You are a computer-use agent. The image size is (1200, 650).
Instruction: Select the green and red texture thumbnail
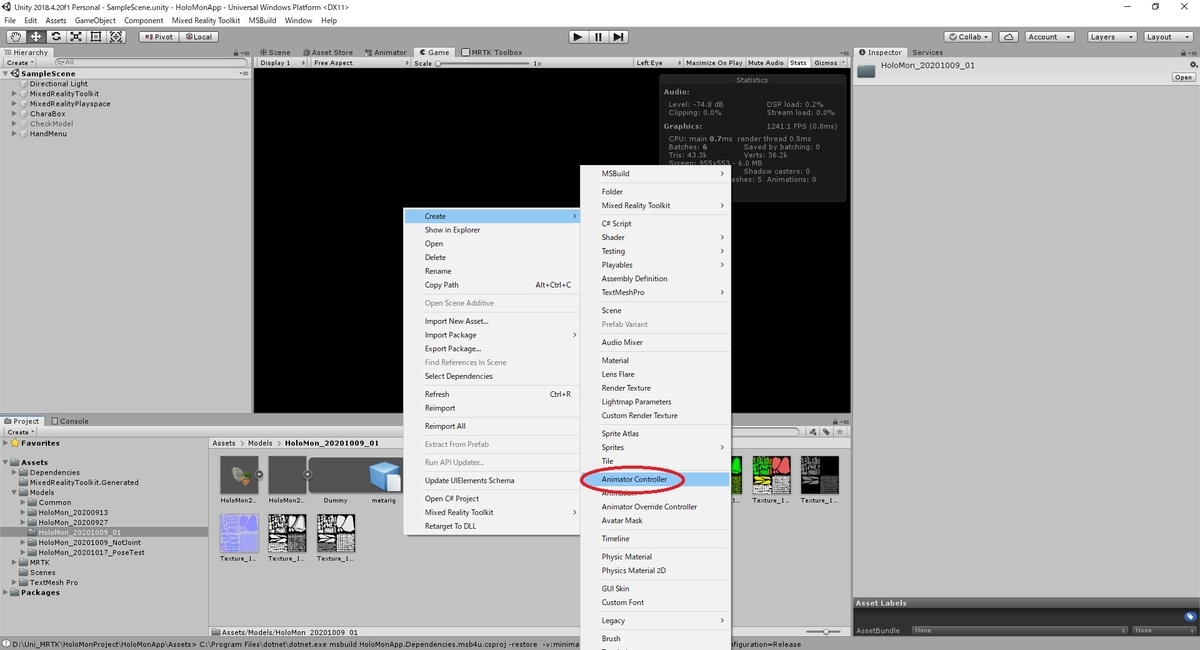click(x=771, y=475)
